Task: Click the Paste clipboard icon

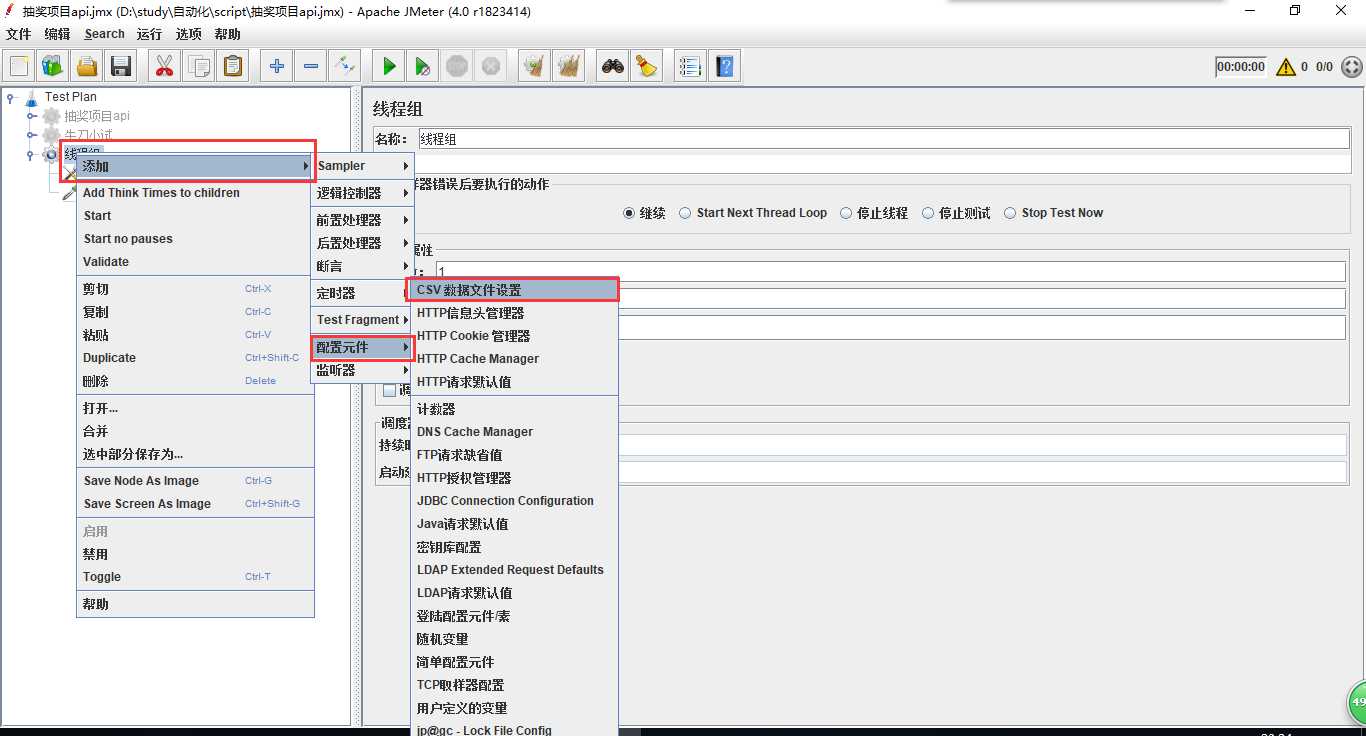Action: [232, 67]
